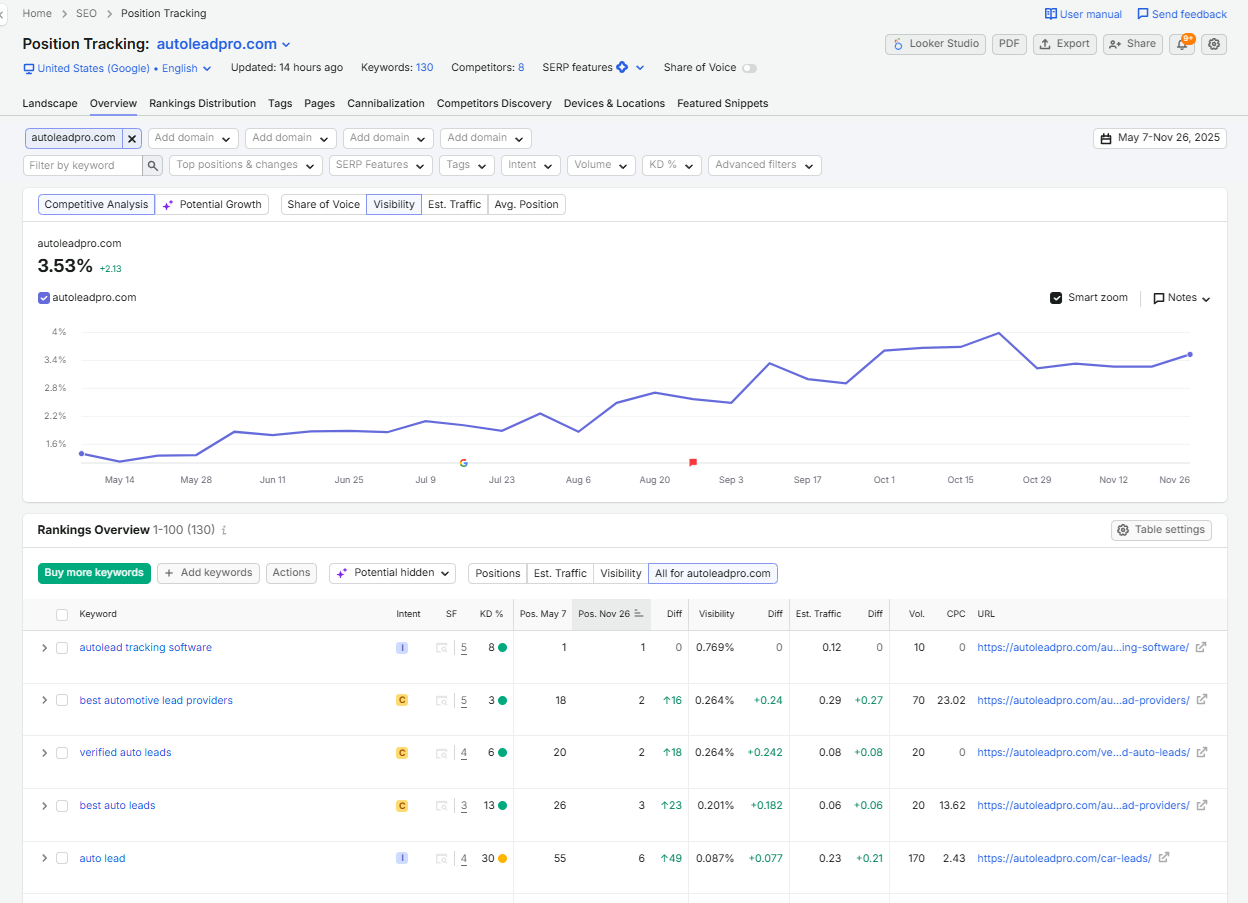This screenshot has height=903, width=1248.
Task: Remove the autoleadpro.com domain chip
Action: pos(132,139)
